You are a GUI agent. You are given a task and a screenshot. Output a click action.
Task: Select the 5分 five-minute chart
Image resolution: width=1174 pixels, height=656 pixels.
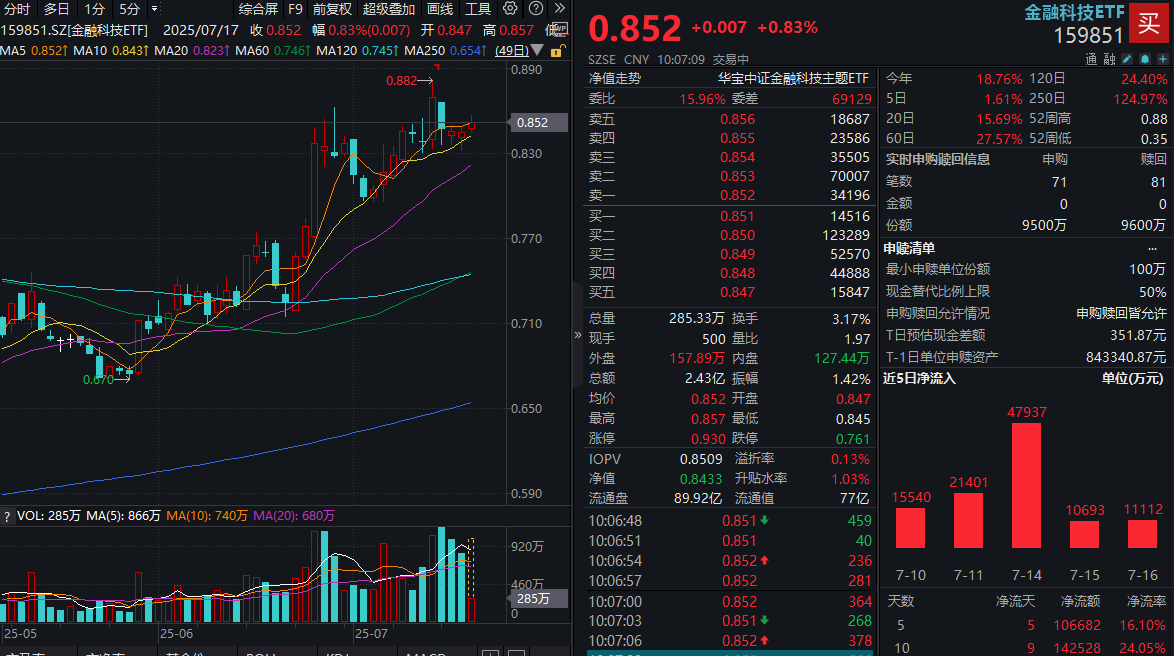click(x=130, y=9)
